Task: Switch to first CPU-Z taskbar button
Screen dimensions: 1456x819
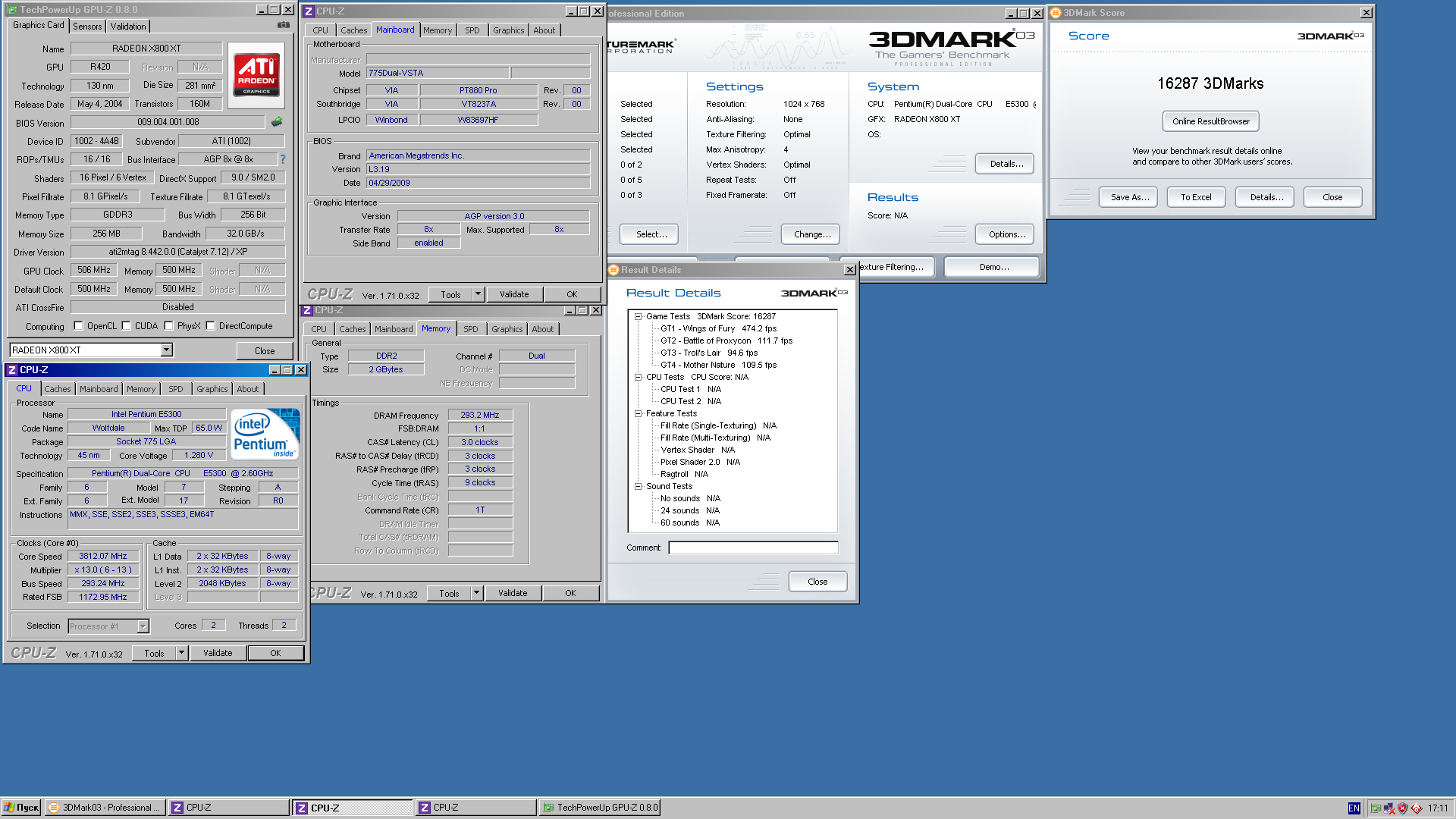Action: pos(229,808)
